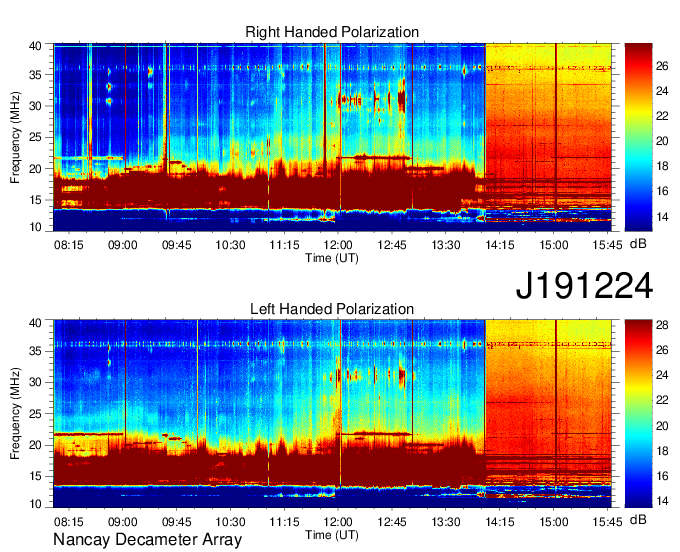Image resolution: width=680 pixels, height=552 pixels.
Task: Click the 15:00 tick on Right Handed time axis
Action: point(554,245)
